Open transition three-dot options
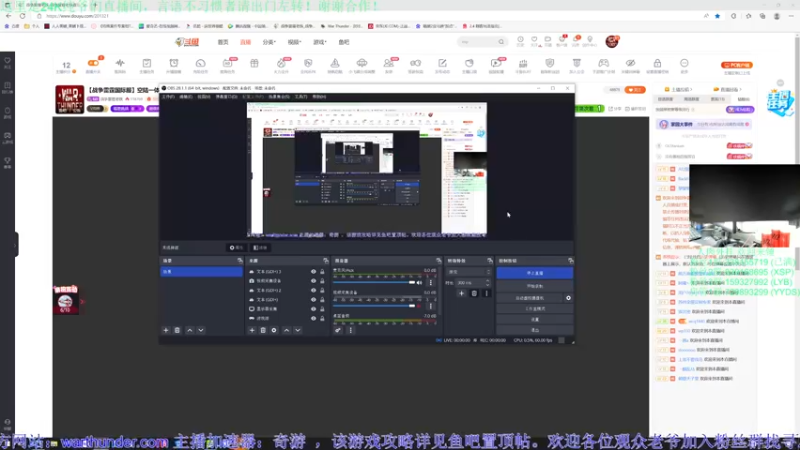The width and height of the screenshot is (800, 450). pos(486,293)
